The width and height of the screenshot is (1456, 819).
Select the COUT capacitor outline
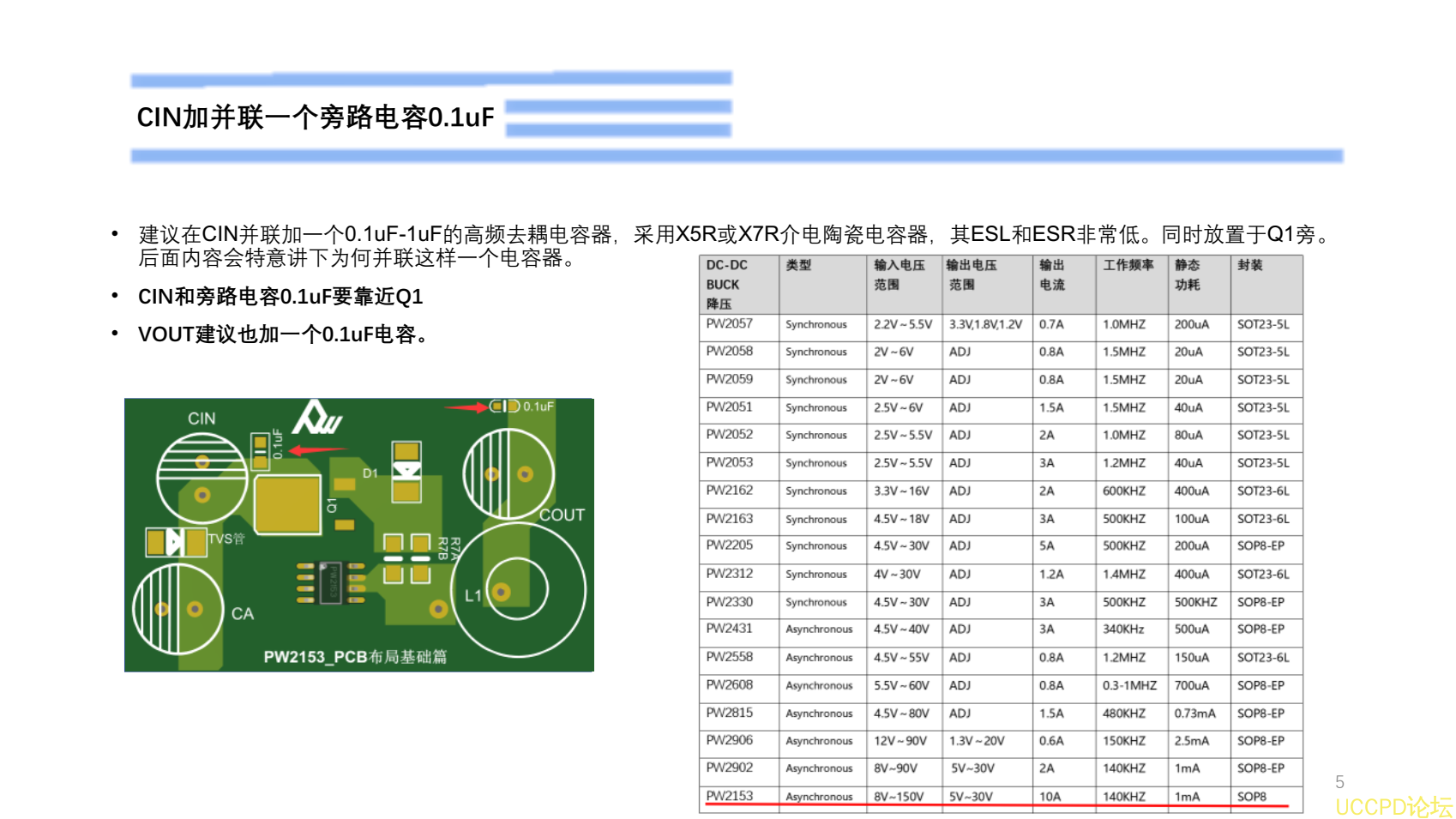pyautogui.click(x=508, y=473)
